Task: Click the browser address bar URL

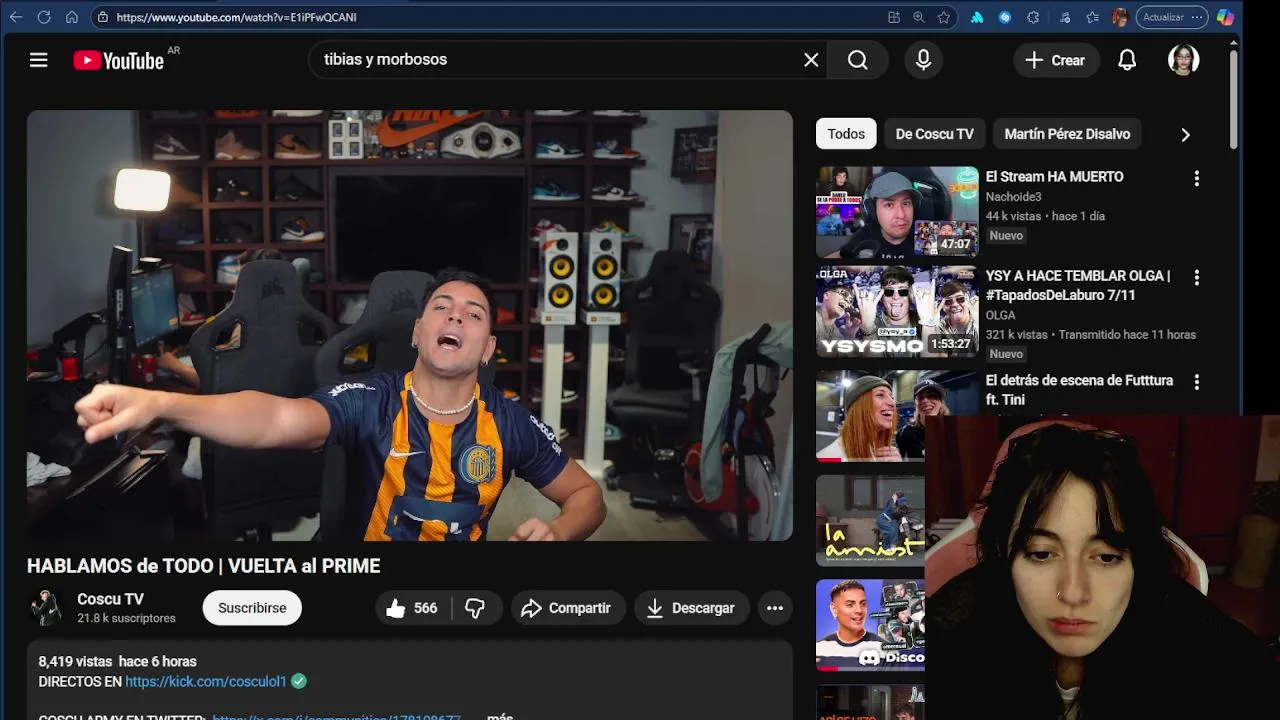Action: (236, 17)
